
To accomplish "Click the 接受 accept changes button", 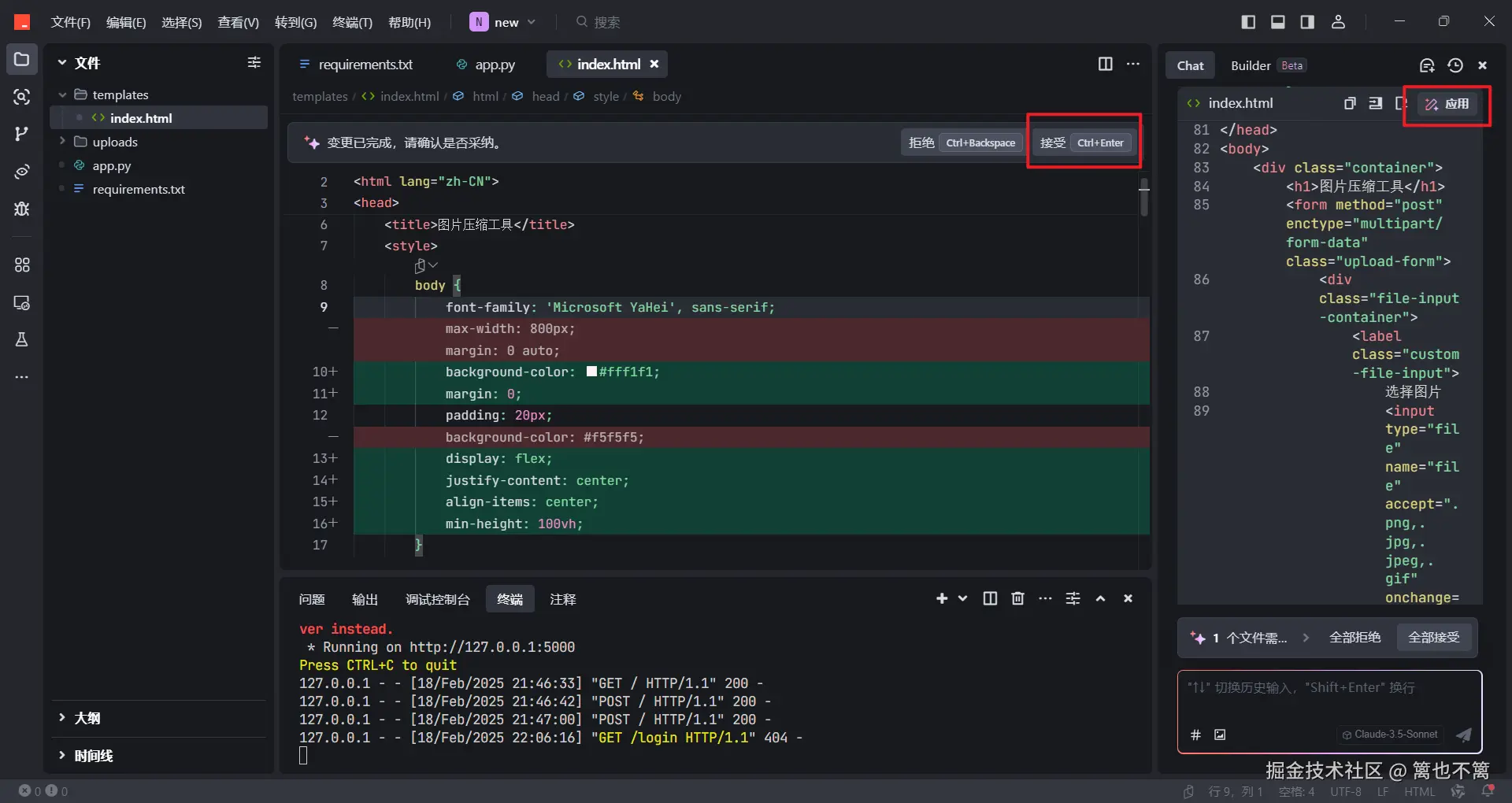I will click(x=1083, y=142).
